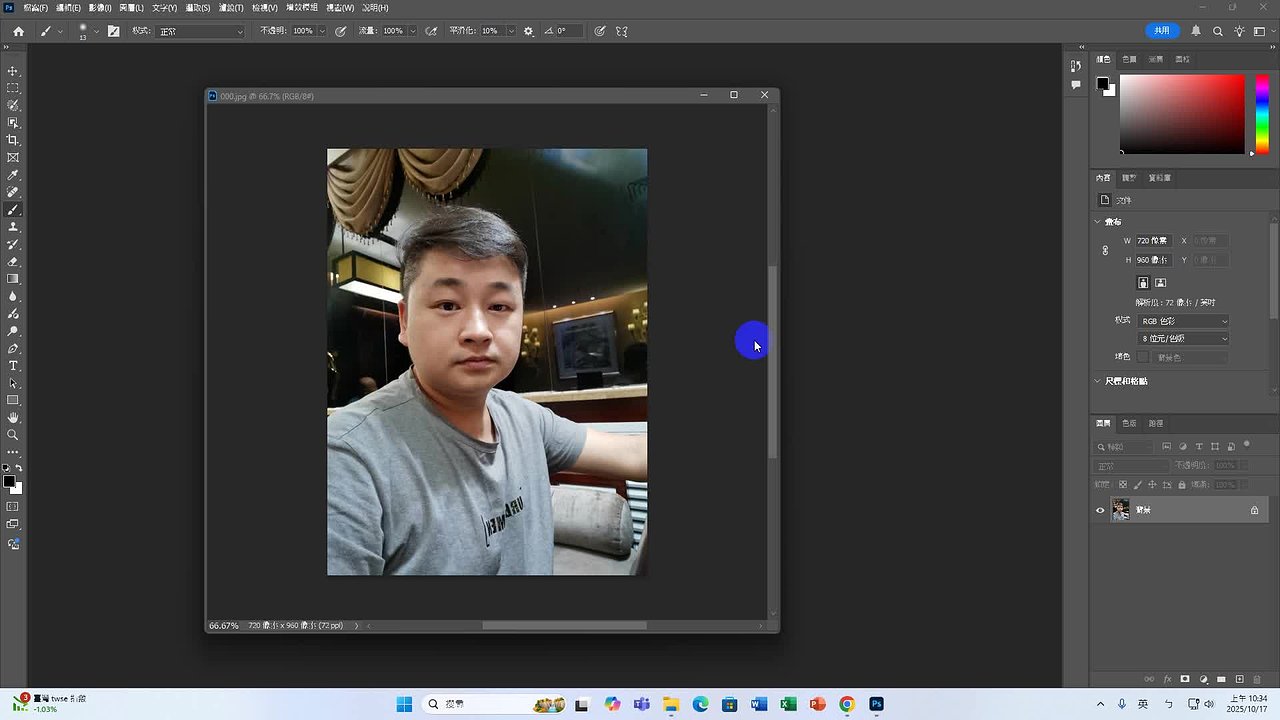The height and width of the screenshot is (720, 1280).
Task: Activate the Zoom magnifier tool
Action: [13, 435]
